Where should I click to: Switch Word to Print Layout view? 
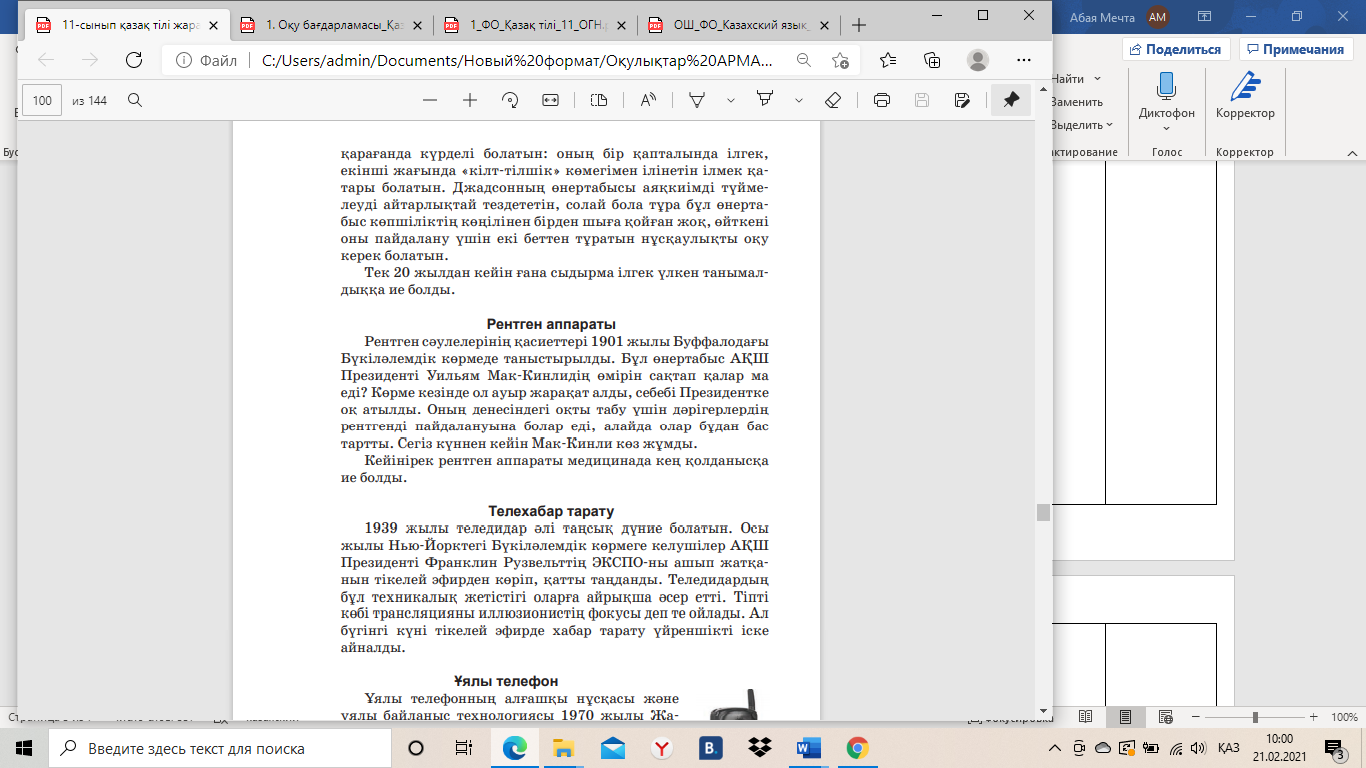point(1126,717)
